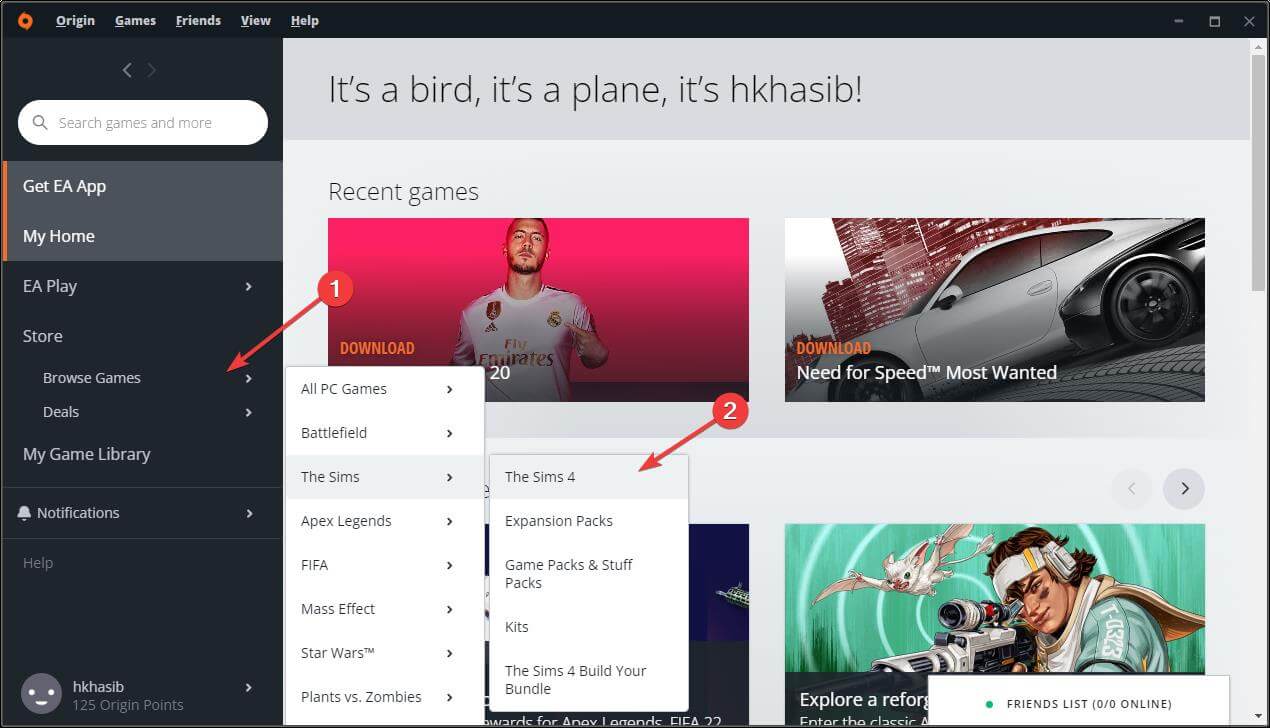Open the Games menu
Screen dimensions: 1270x728
pos(135,20)
